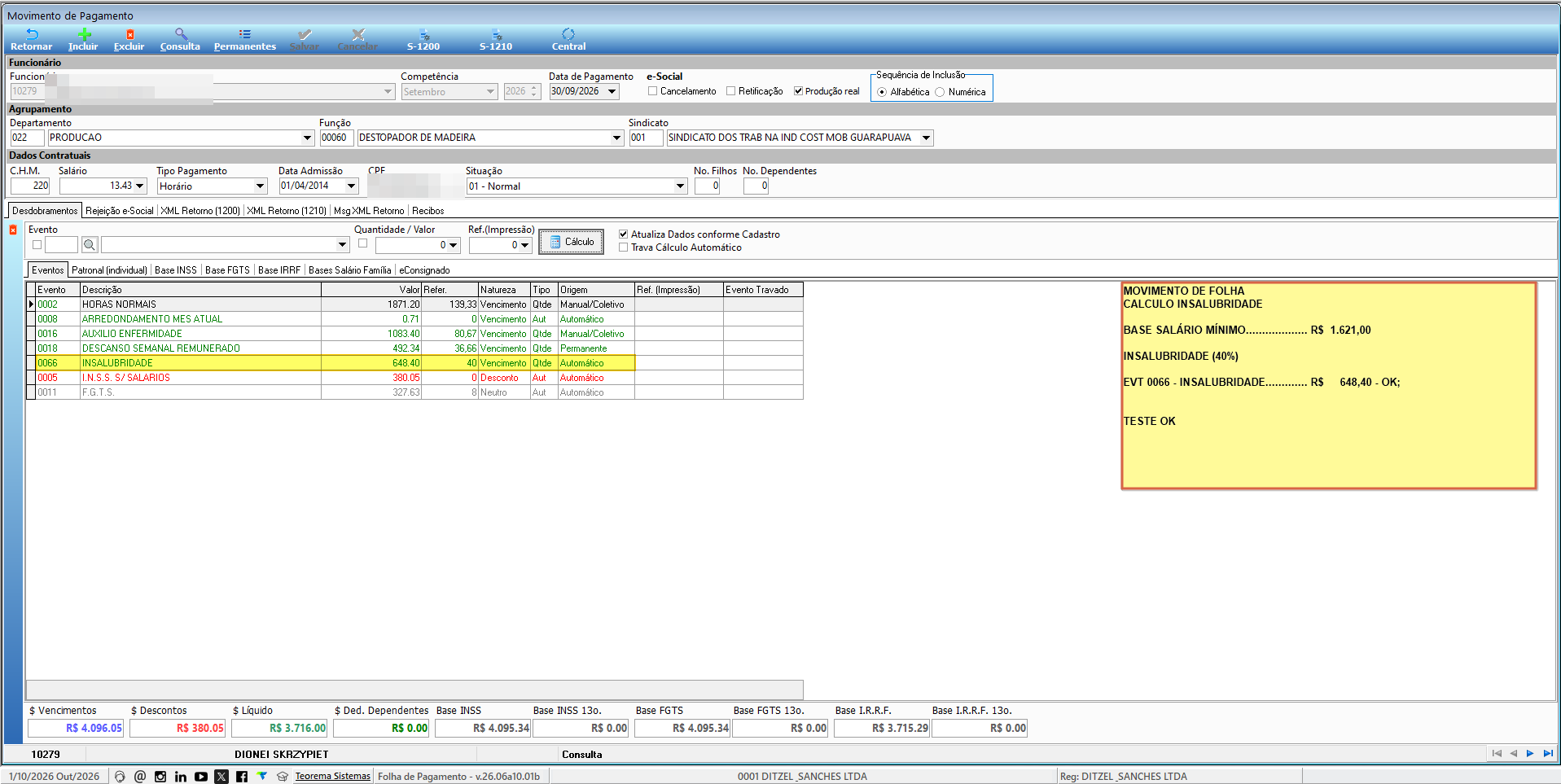The image size is (1561, 784).
Task: Open LinkedIn icon in status bar
Action: pos(181,777)
